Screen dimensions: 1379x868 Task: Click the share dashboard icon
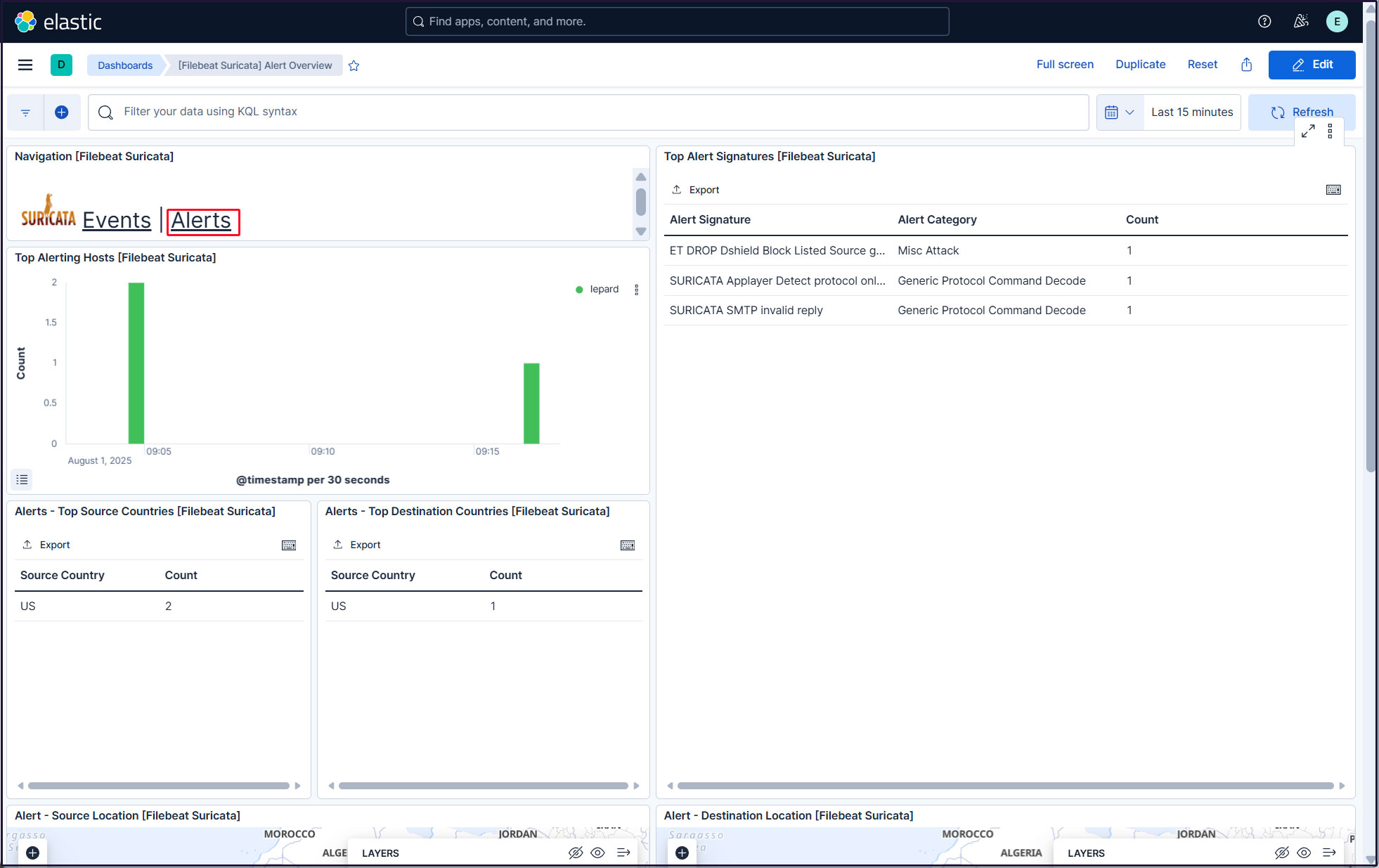(1246, 65)
